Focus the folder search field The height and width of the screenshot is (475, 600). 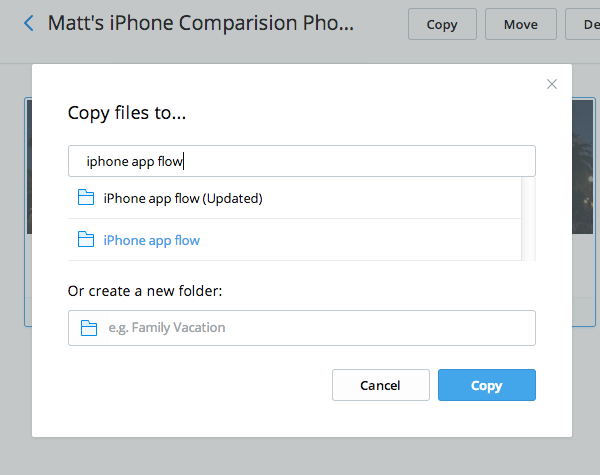tap(302, 161)
